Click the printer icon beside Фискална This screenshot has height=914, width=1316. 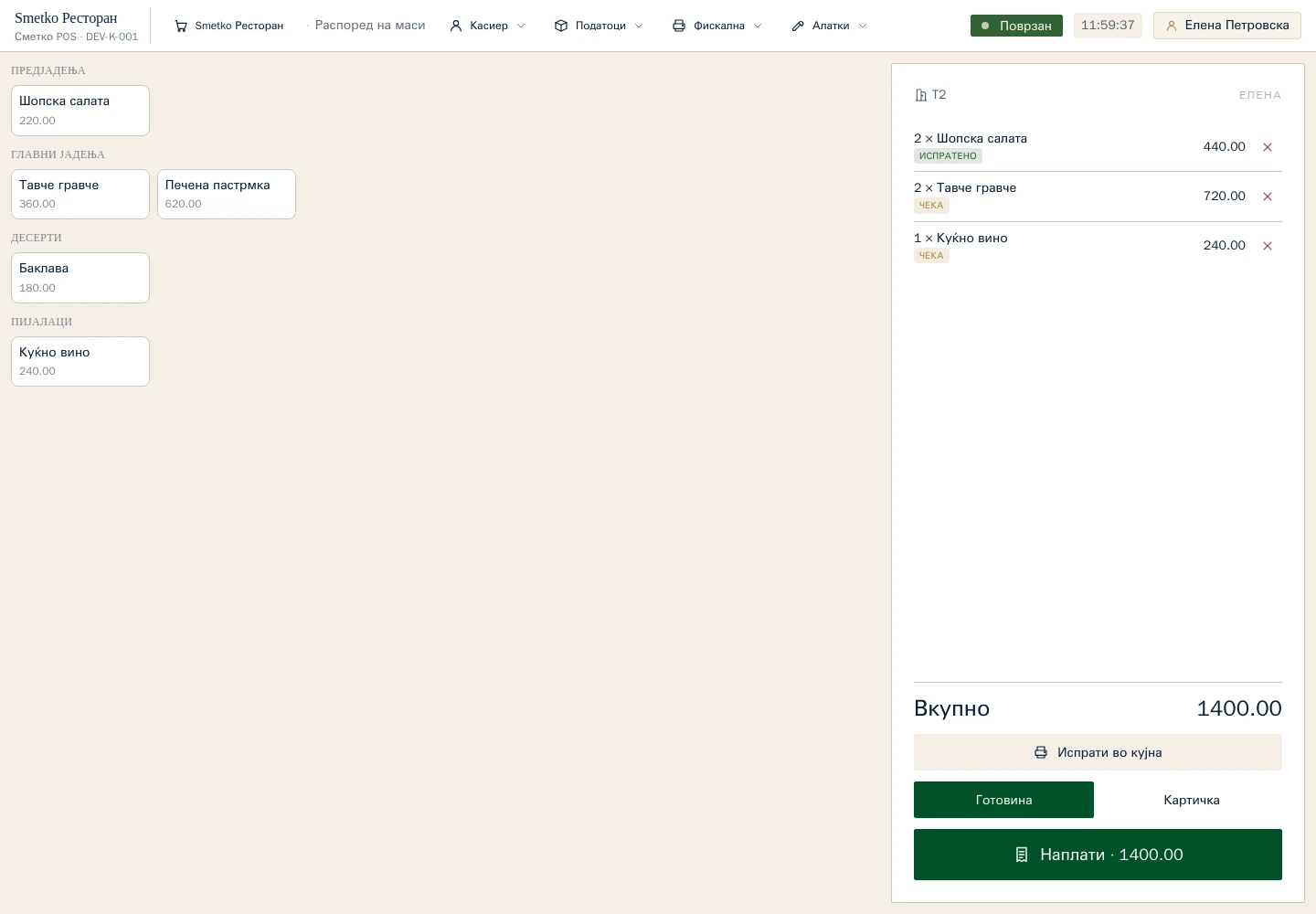pos(679,26)
